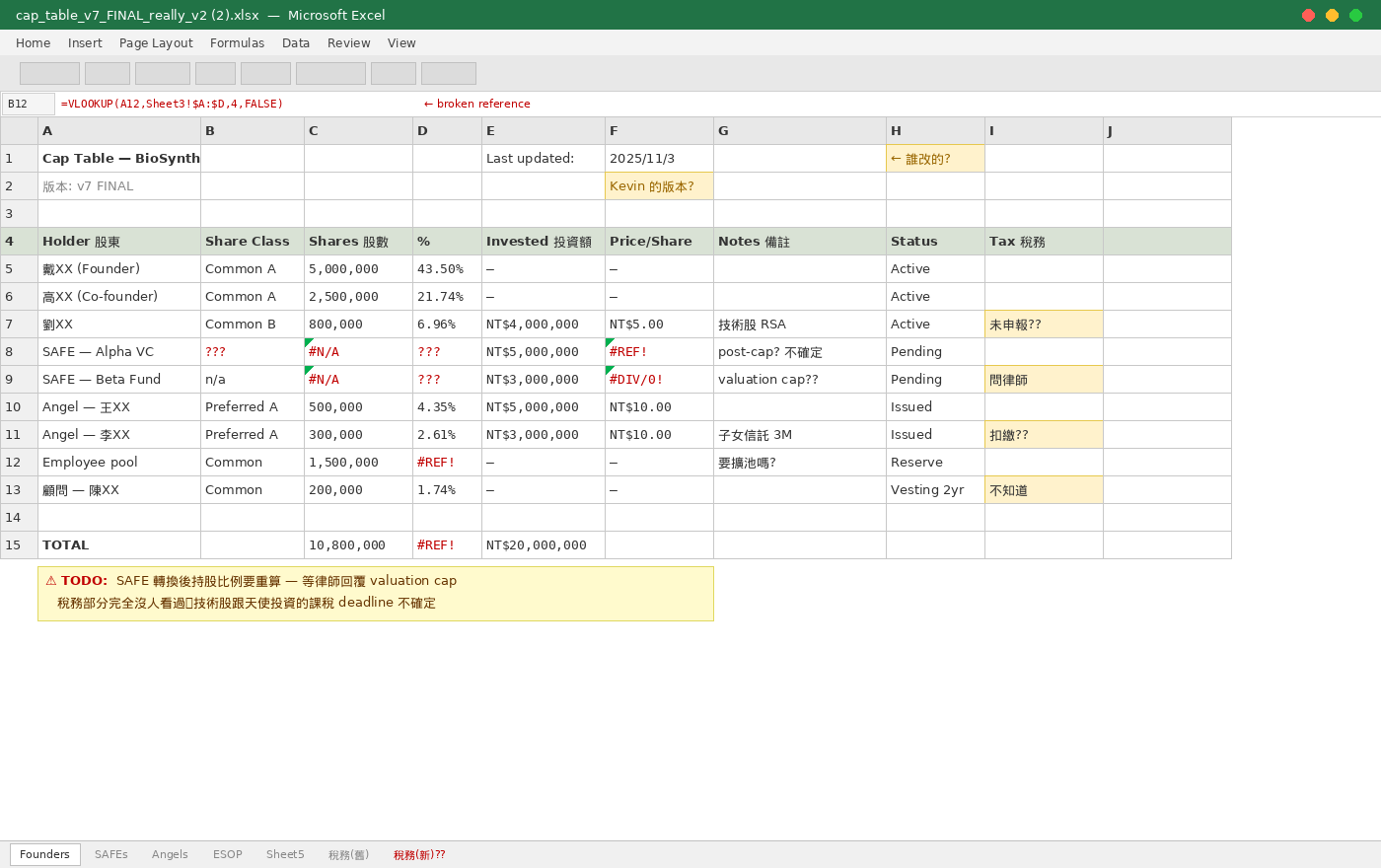Select row 15 header

[19, 545]
